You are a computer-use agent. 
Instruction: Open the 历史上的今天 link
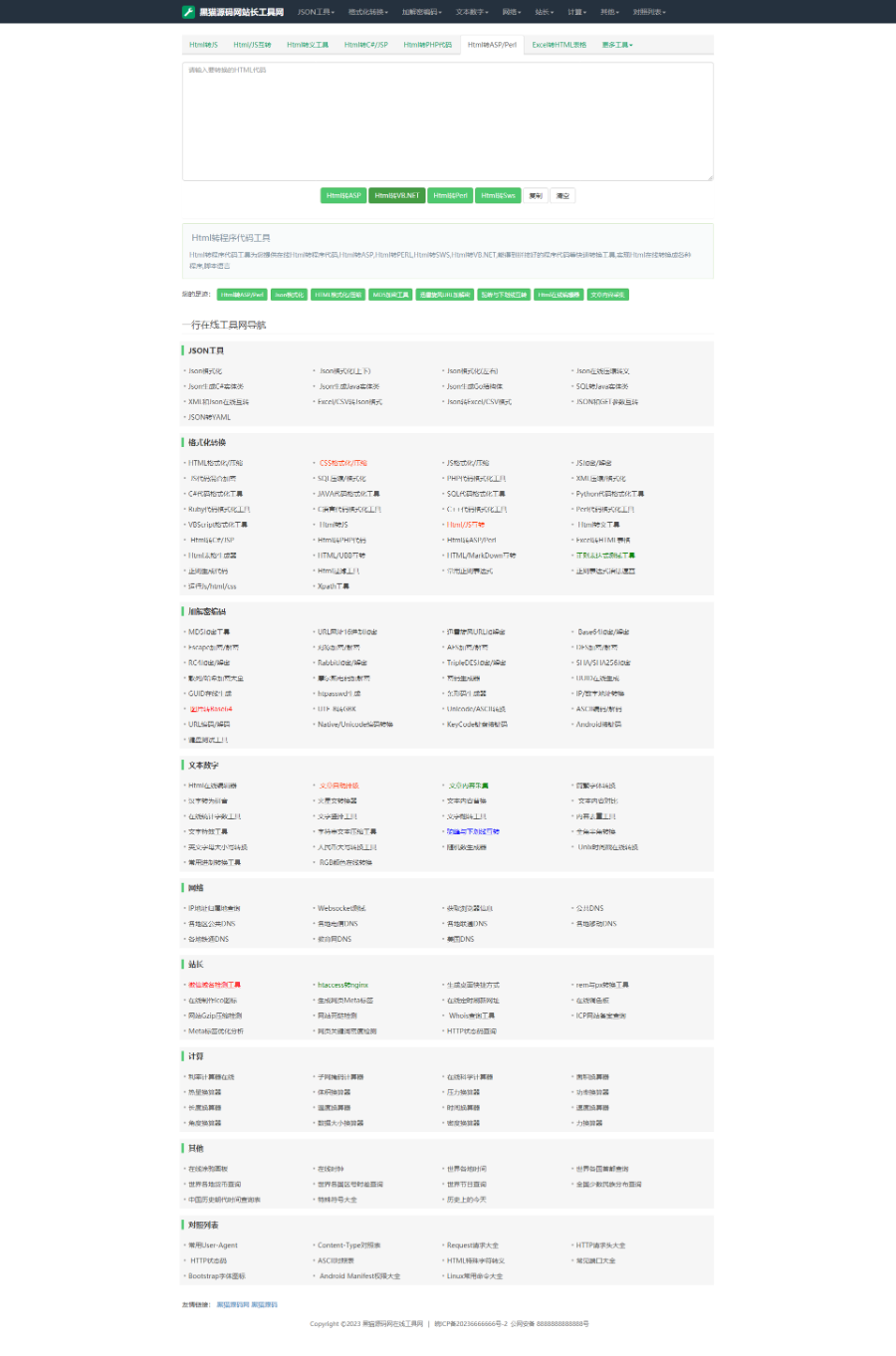467,1200
